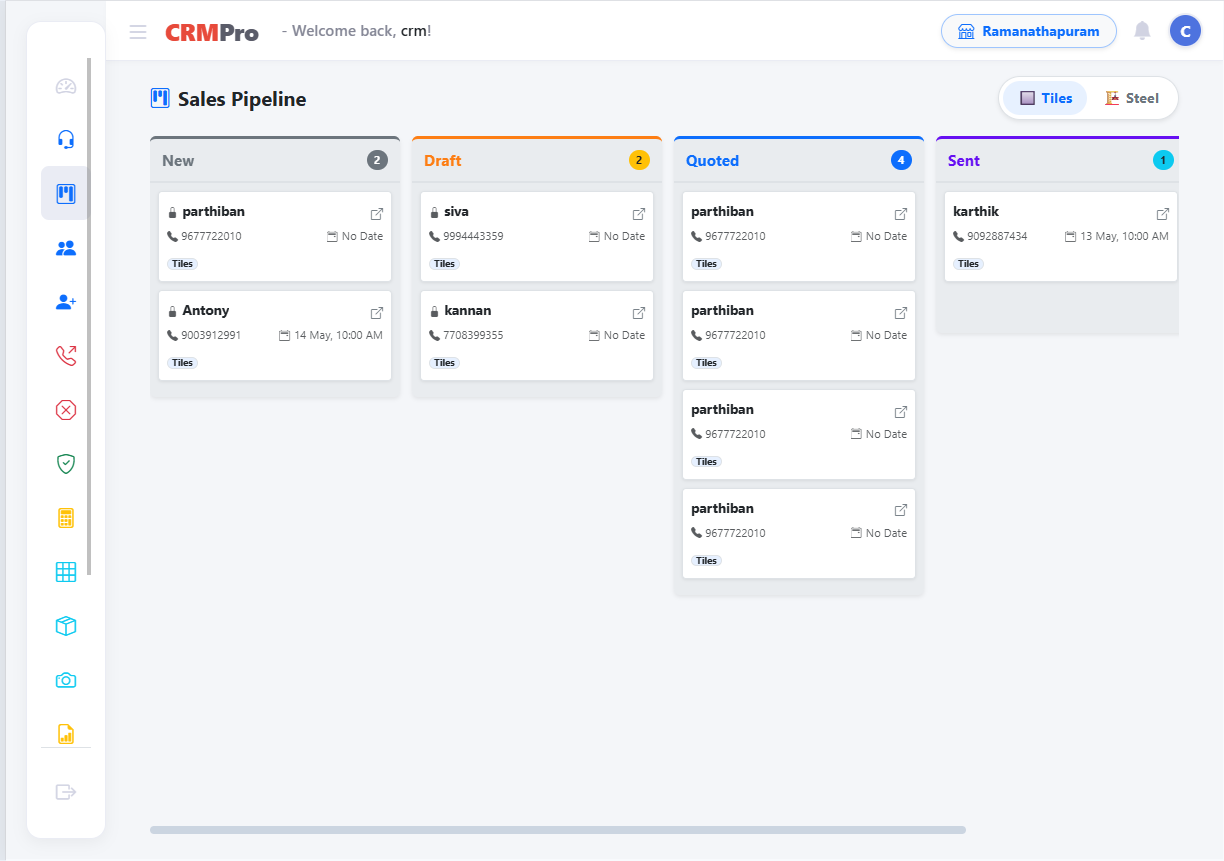Switch to the Steel pipeline view
Screen dimensions: 1224x861
pyautogui.click(x=1132, y=98)
